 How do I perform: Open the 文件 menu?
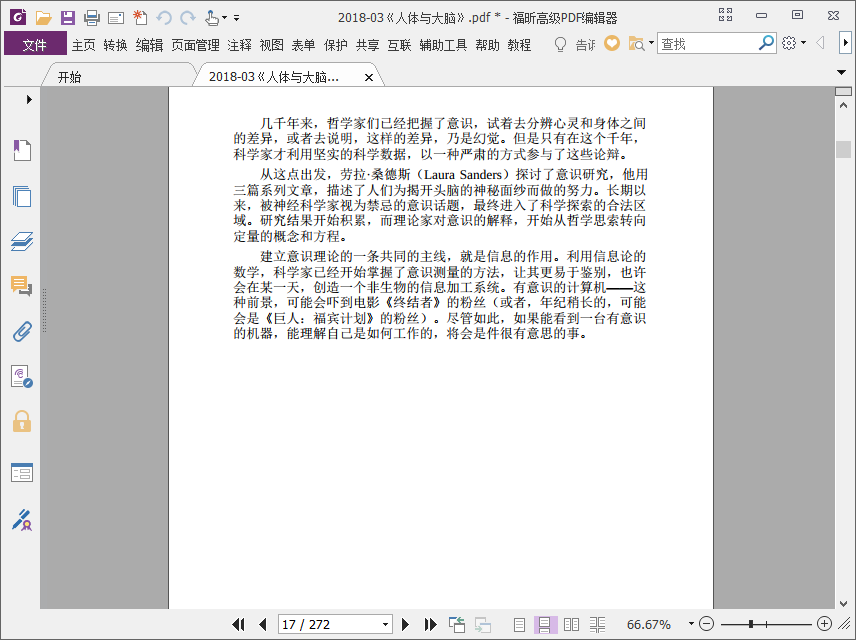click(x=35, y=45)
